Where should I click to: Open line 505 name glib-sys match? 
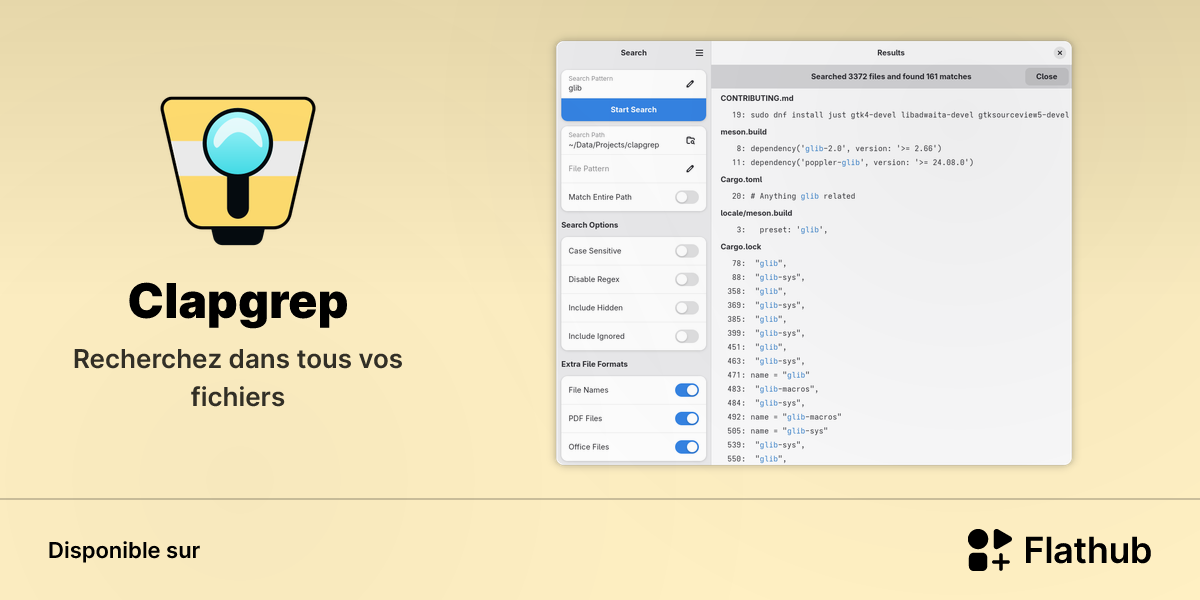(x=778, y=431)
